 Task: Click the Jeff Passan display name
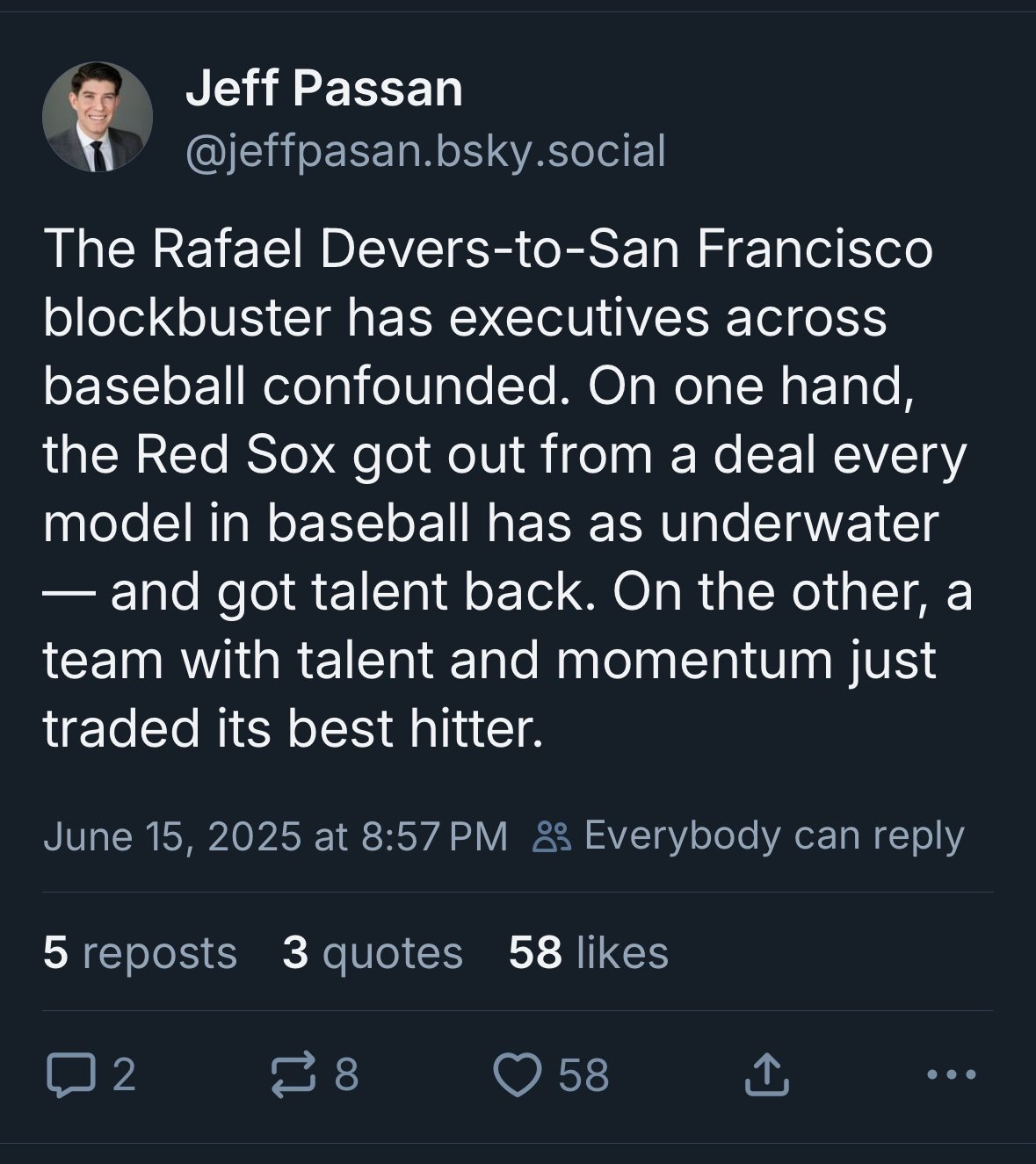click(323, 89)
